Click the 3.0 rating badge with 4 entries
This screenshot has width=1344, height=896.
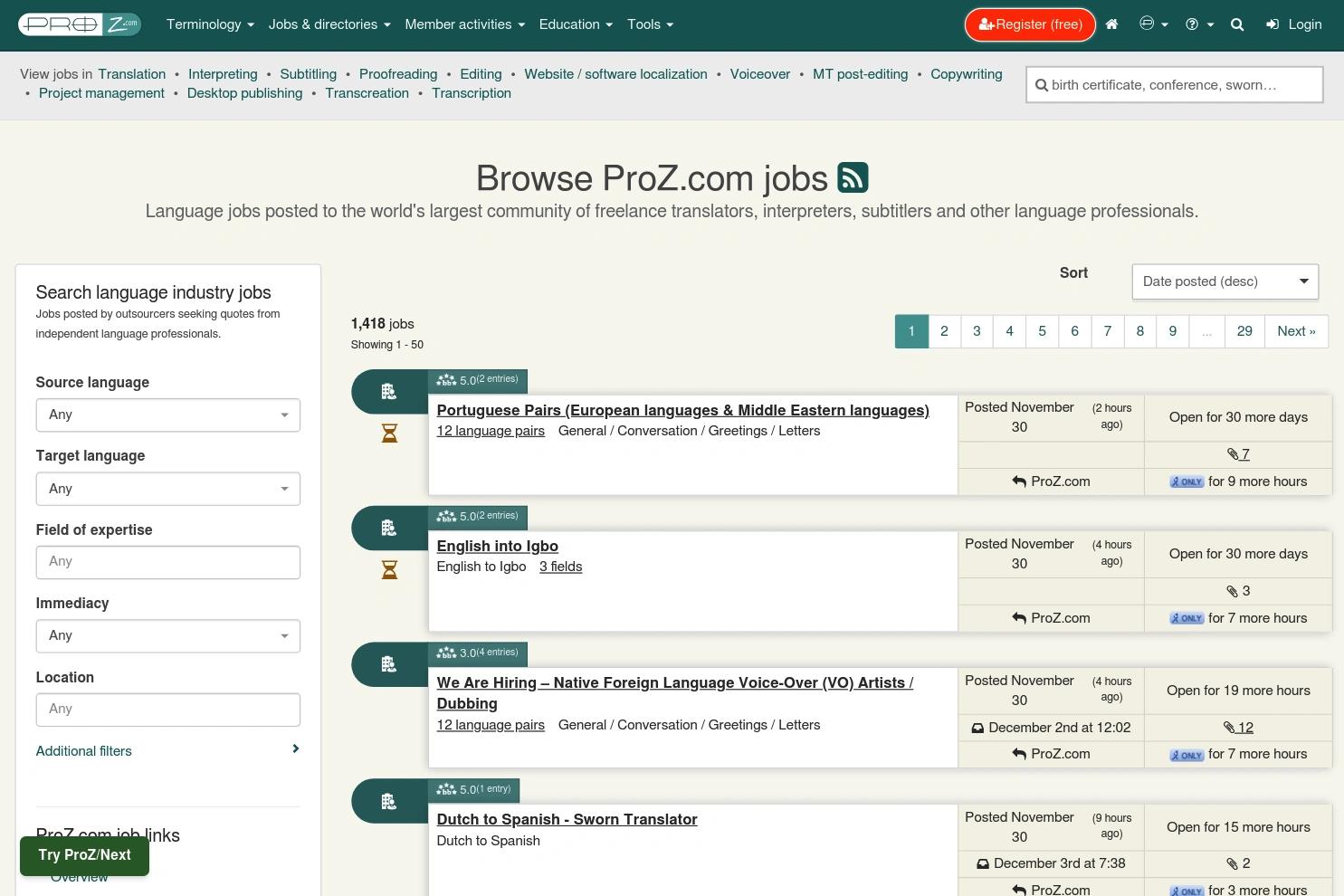click(x=478, y=654)
